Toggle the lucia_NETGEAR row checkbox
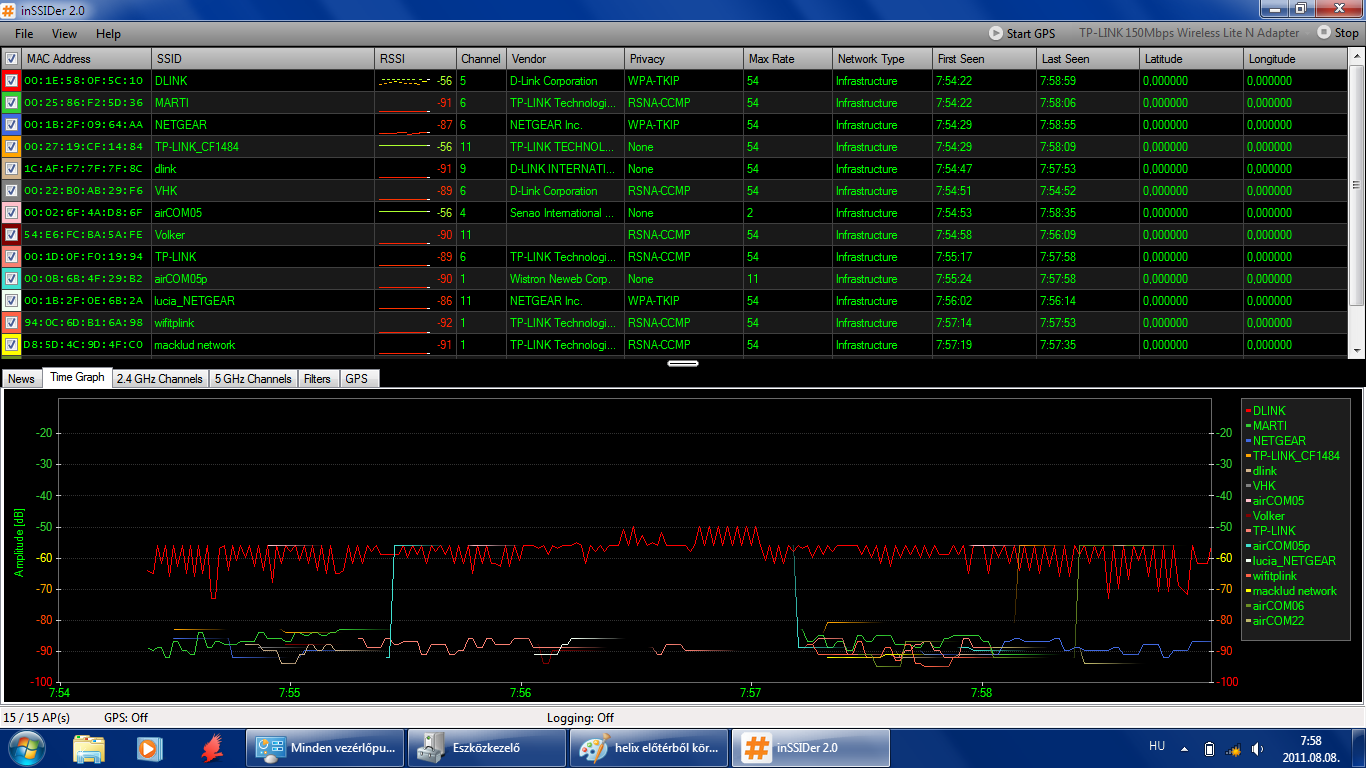 coord(11,301)
